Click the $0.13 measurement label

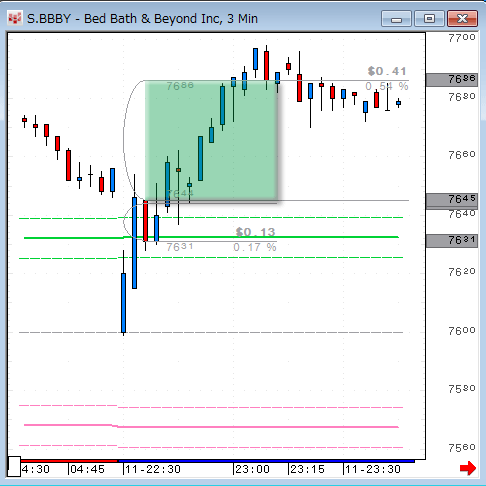(x=255, y=232)
